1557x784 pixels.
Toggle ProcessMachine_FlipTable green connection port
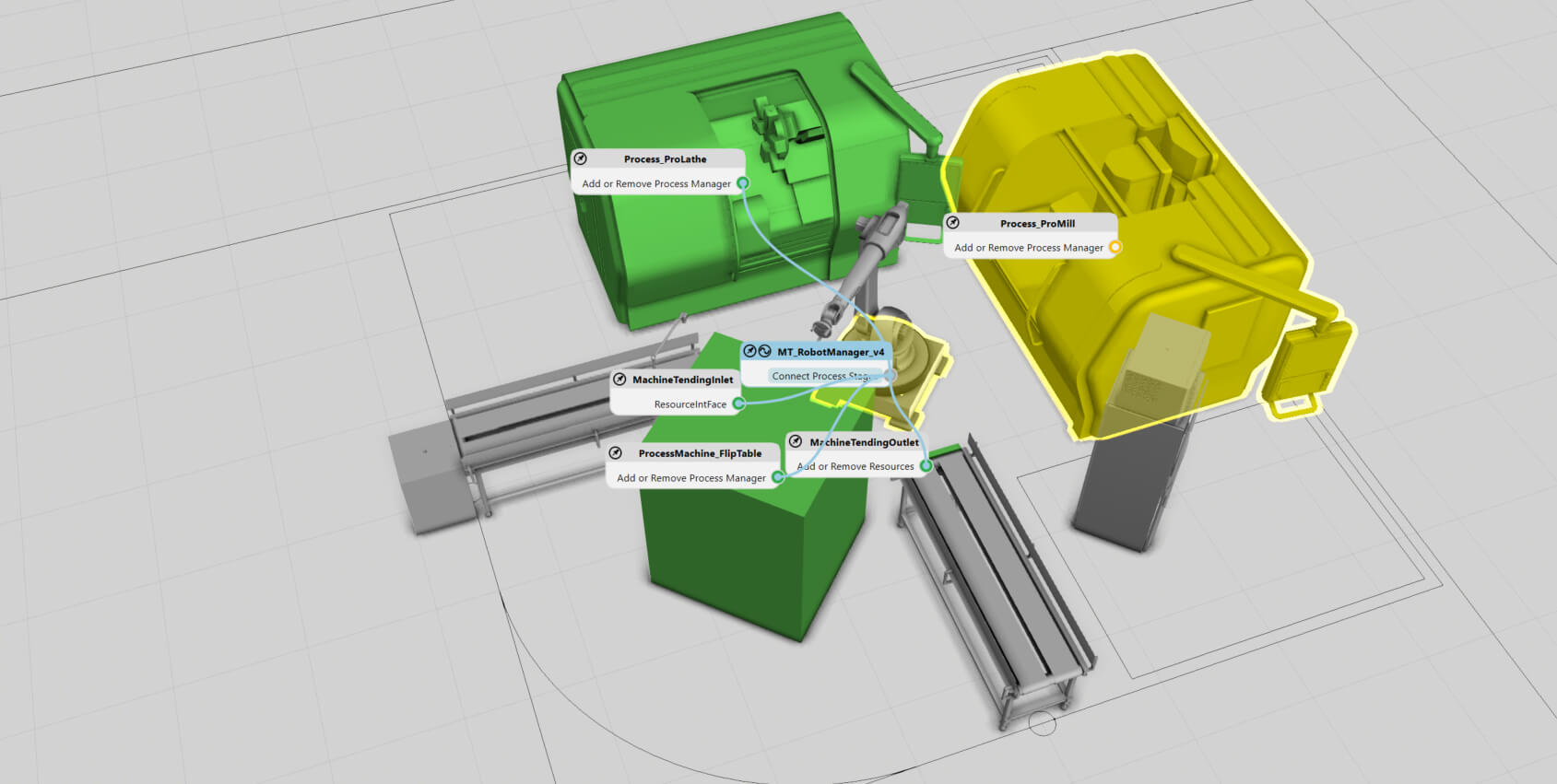coord(777,477)
